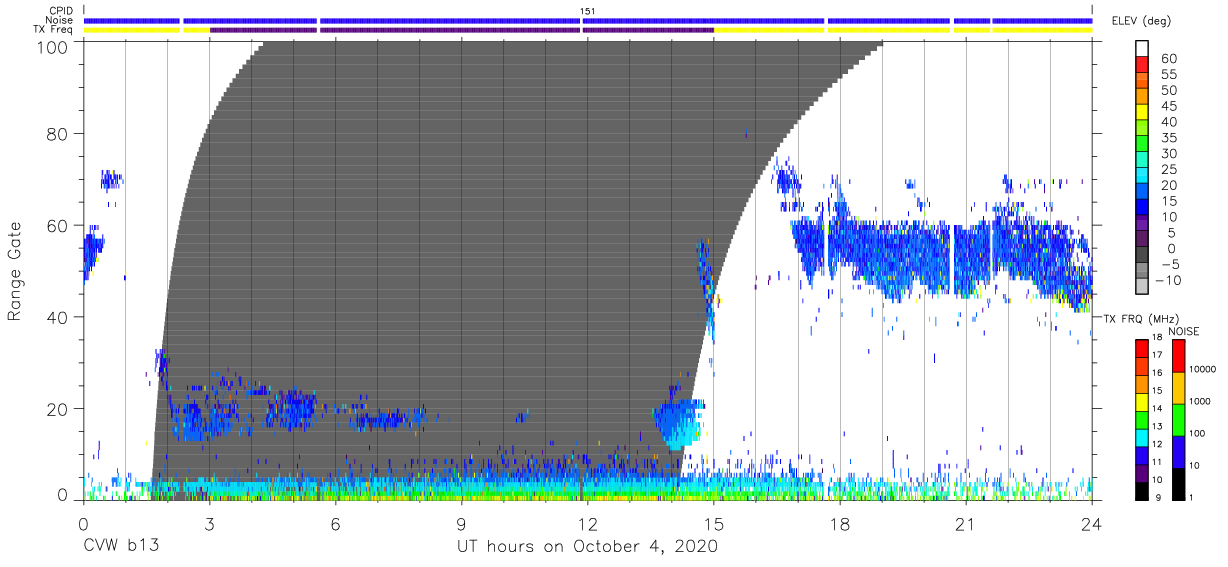Click the "30" label on the ELEV colorbar
The height and width of the screenshot is (567, 1228).
coord(1168,153)
